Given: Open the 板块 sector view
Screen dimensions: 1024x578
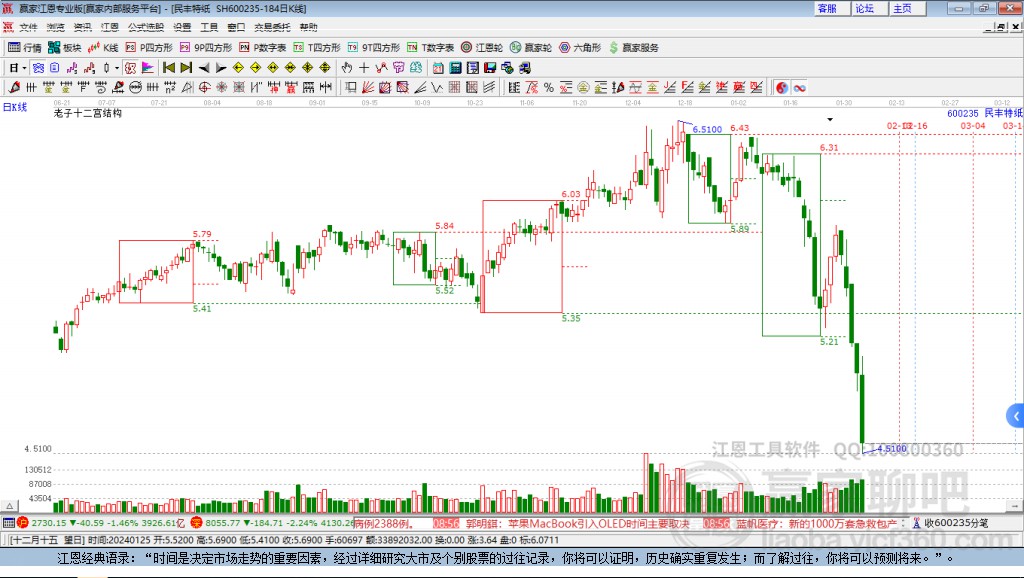Looking at the screenshot, I should pos(65,48).
